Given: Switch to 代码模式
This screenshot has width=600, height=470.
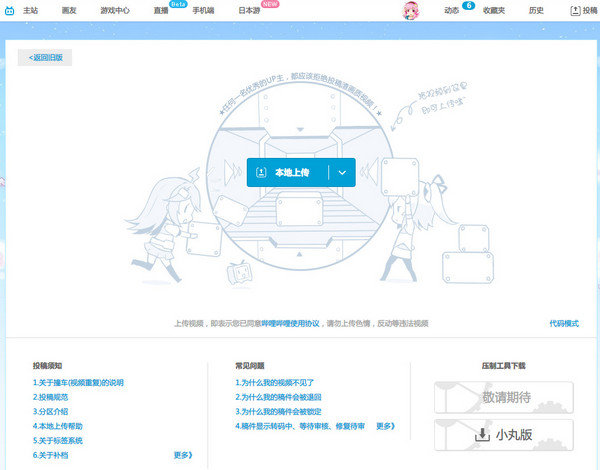Looking at the screenshot, I should [563, 324].
